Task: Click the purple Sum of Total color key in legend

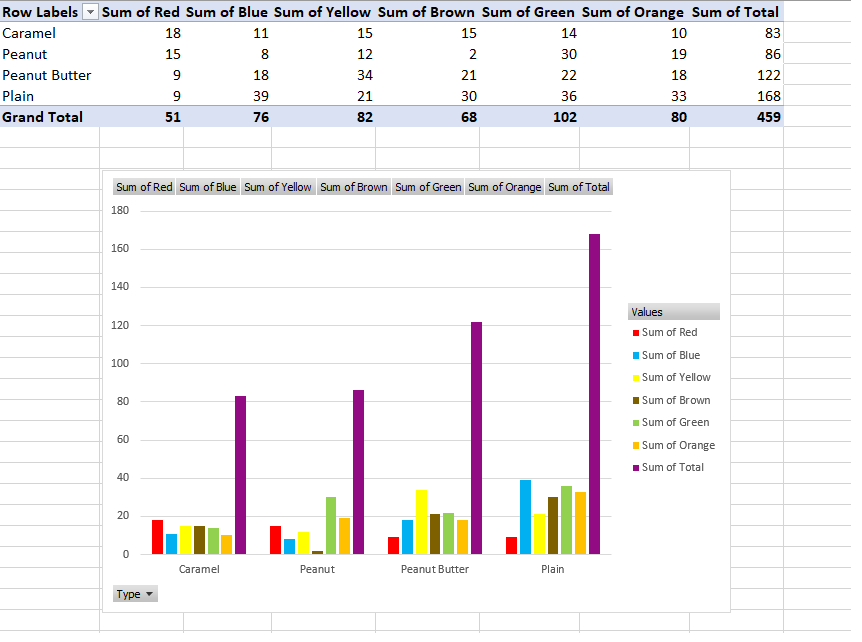Action: pos(636,467)
